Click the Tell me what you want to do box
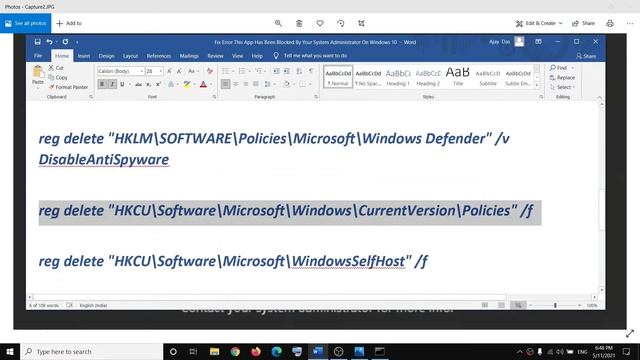Viewport: 640px width, 360px height. (311, 56)
